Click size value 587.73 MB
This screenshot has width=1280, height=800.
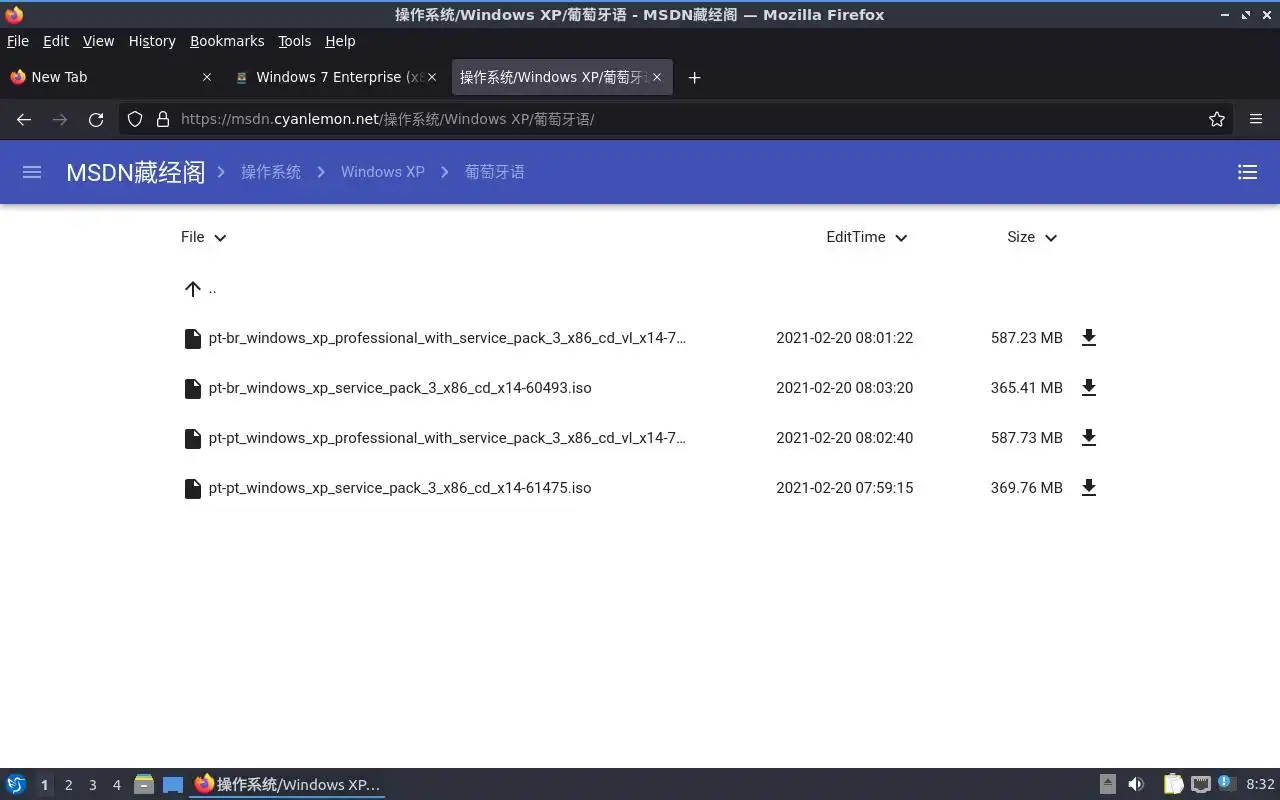(x=1027, y=438)
